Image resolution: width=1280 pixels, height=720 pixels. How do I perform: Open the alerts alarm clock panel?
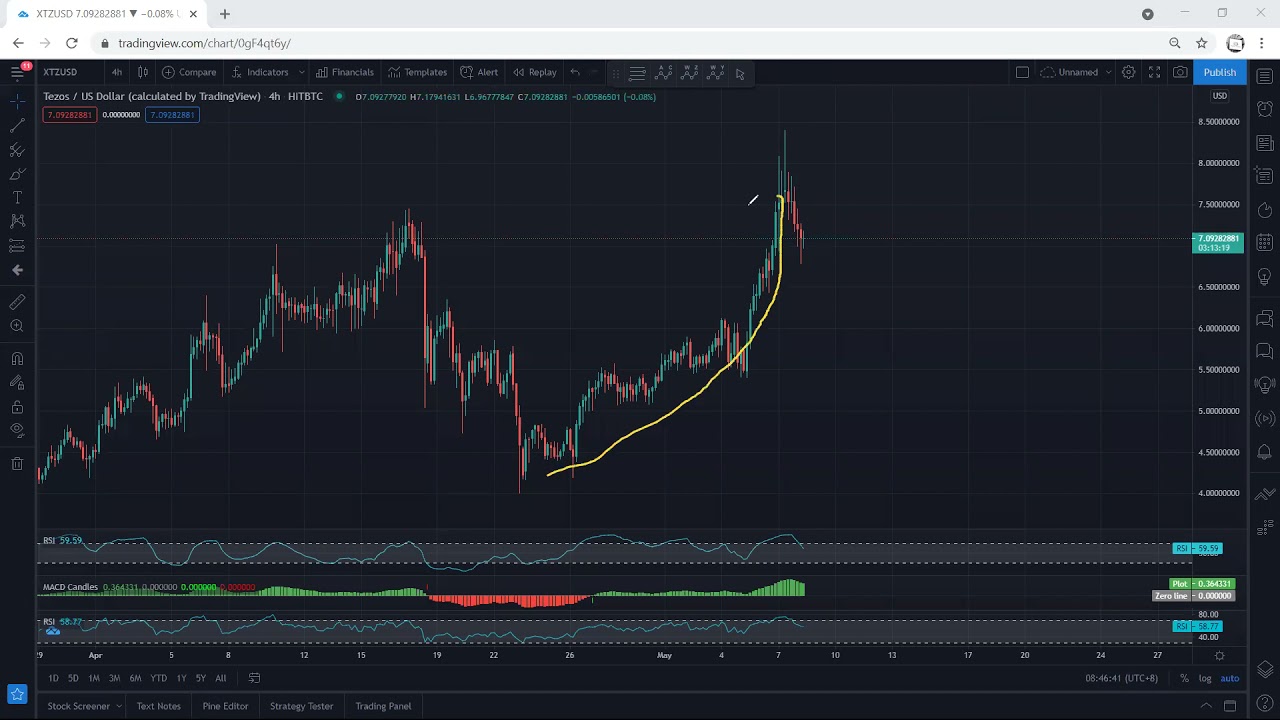(1265, 108)
